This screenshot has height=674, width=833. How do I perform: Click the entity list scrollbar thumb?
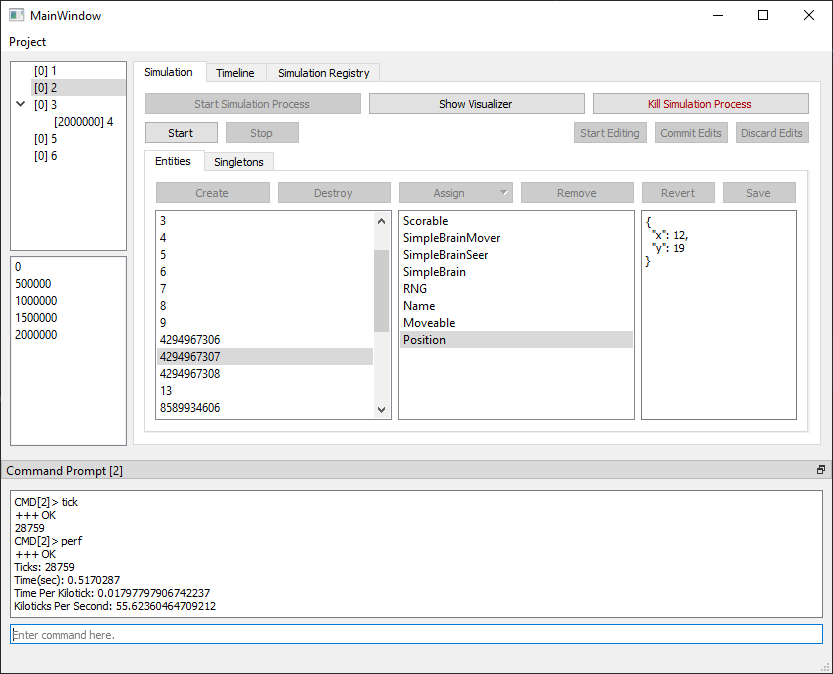[381, 291]
